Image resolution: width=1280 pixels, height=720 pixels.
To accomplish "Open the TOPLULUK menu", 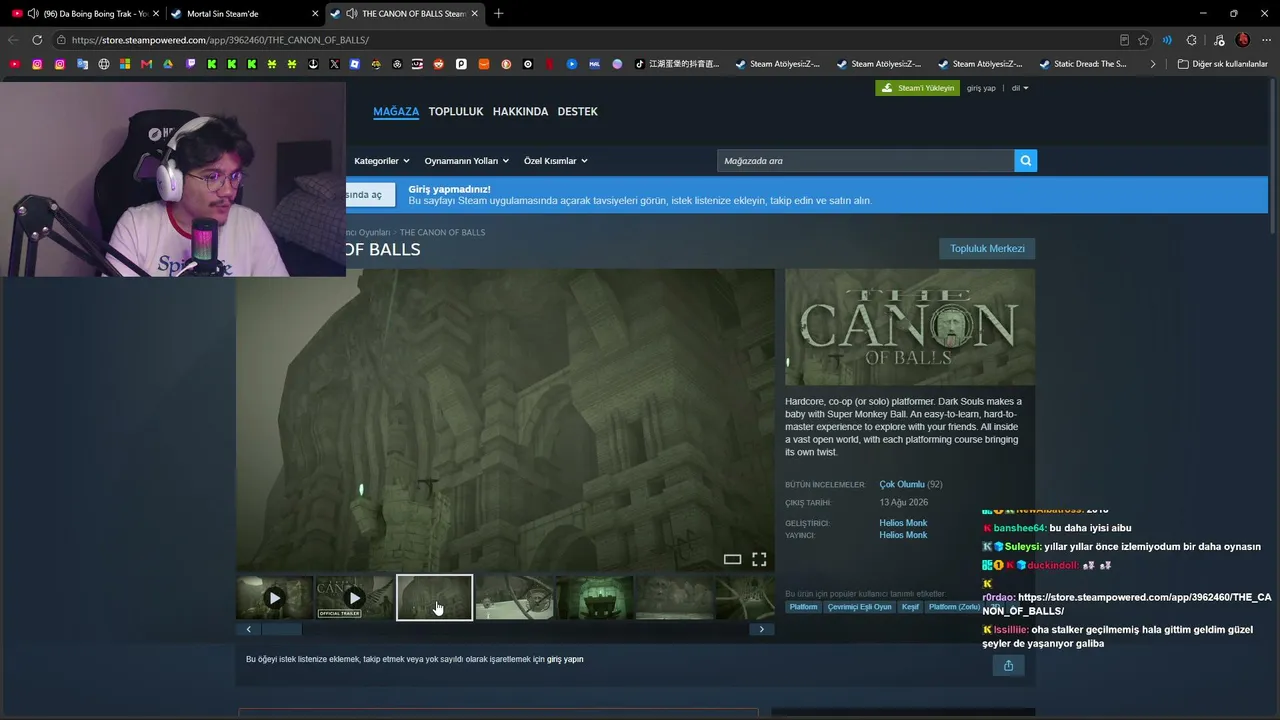I will tap(456, 112).
